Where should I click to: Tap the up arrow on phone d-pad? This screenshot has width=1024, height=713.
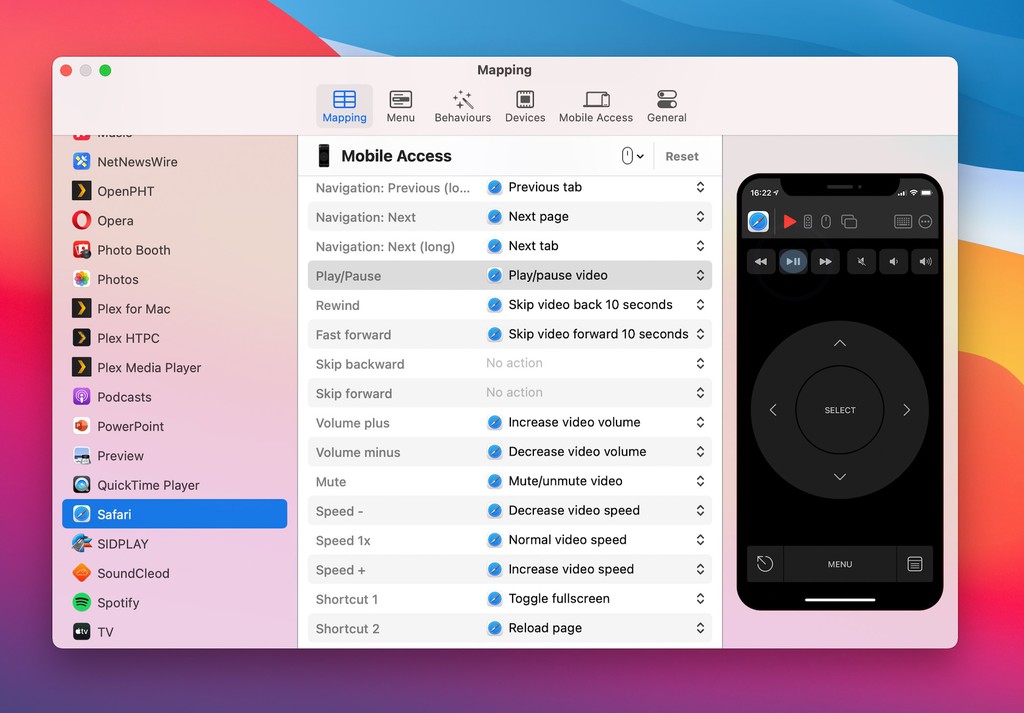(840, 343)
